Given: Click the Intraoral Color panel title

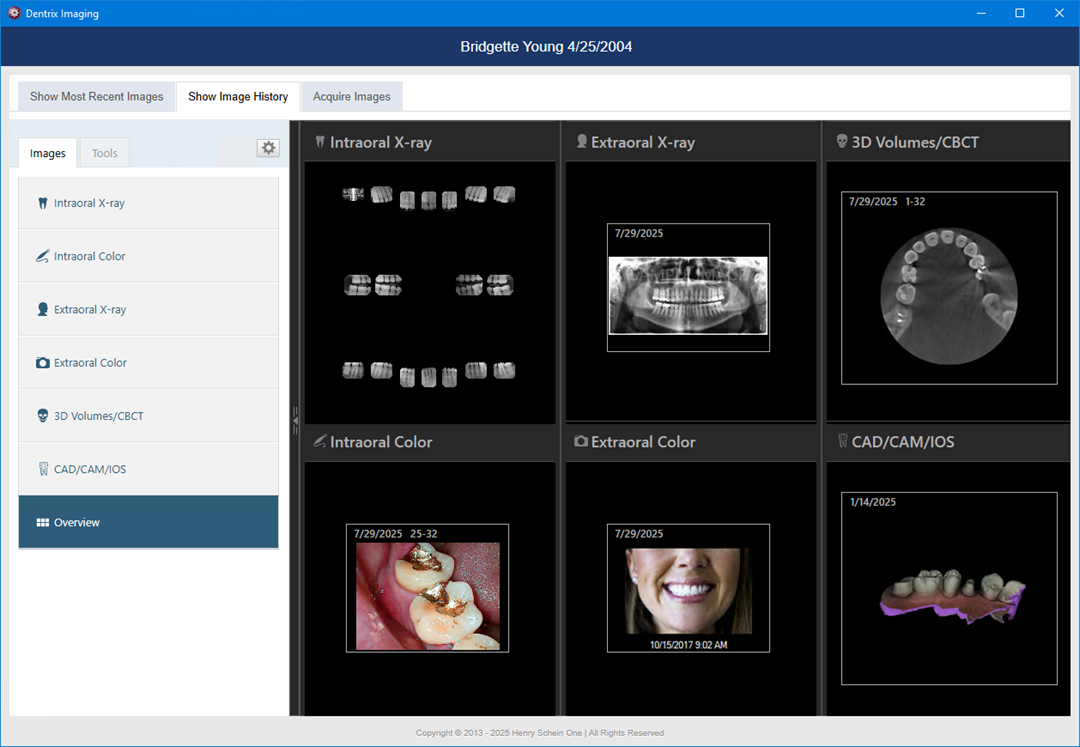Looking at the screenshot, I should coord(381,441).
